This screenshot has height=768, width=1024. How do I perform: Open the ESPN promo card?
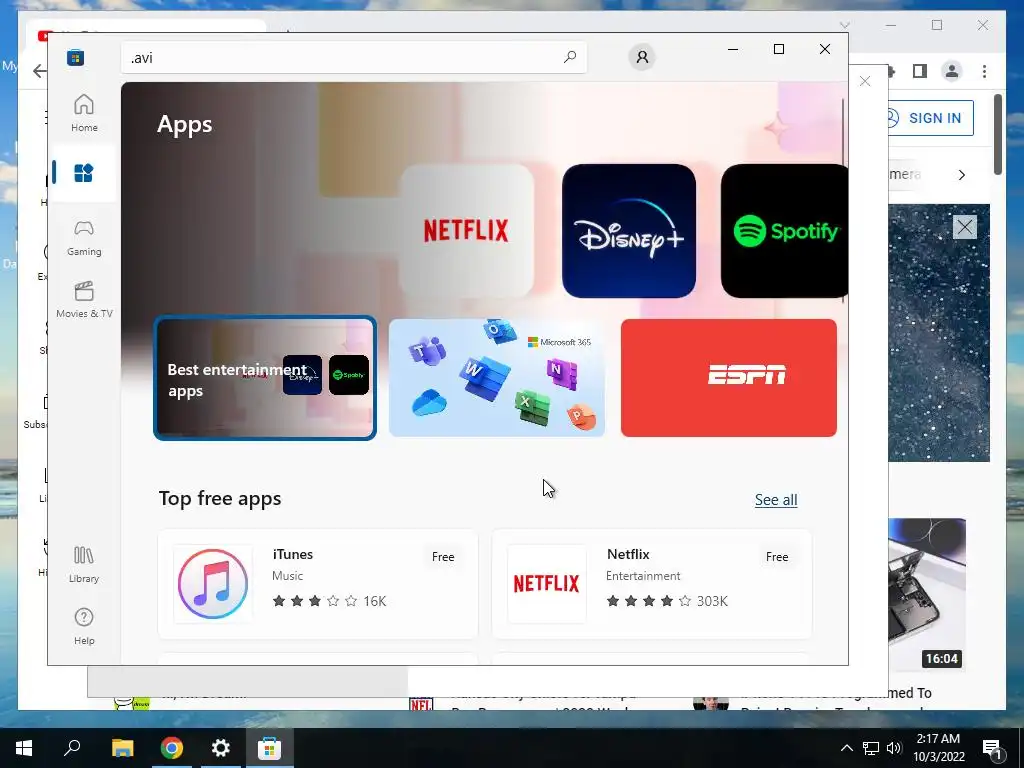click(x=729, y=378)
